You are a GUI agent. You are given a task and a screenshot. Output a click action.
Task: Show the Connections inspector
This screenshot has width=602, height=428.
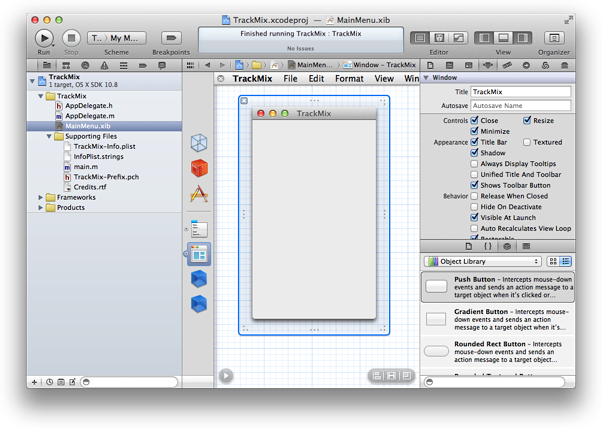tap(526, 65)
